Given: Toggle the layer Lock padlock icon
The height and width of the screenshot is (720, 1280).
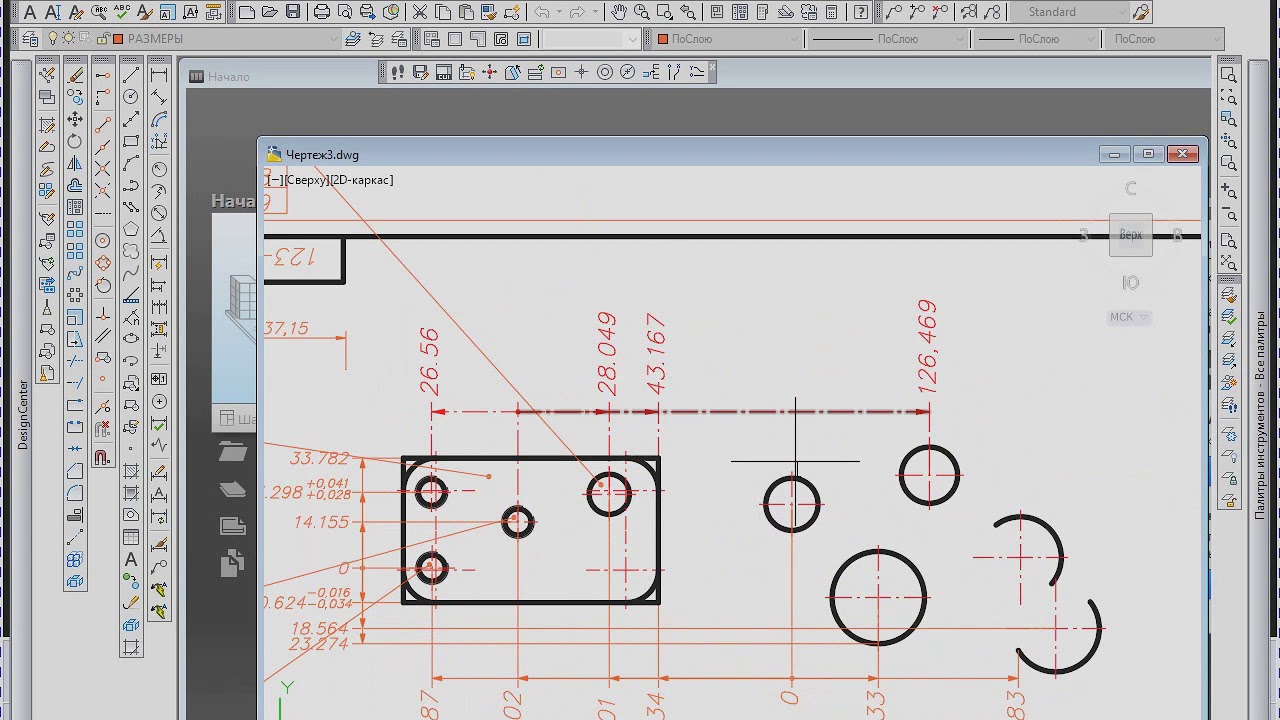Looking at the screenshot, I should 103,39.
